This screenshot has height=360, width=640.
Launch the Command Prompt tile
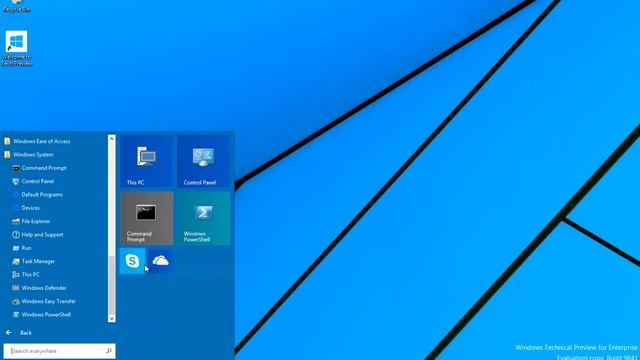pyautogui.click(x=147, y=218)
